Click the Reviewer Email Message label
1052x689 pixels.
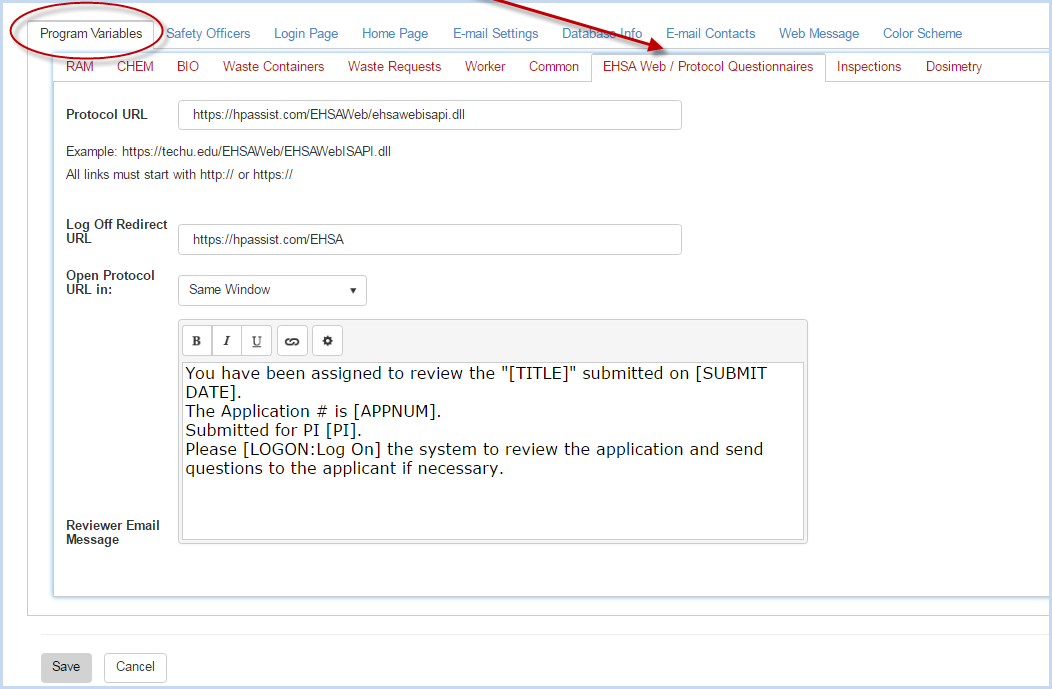tap(113, 533)
